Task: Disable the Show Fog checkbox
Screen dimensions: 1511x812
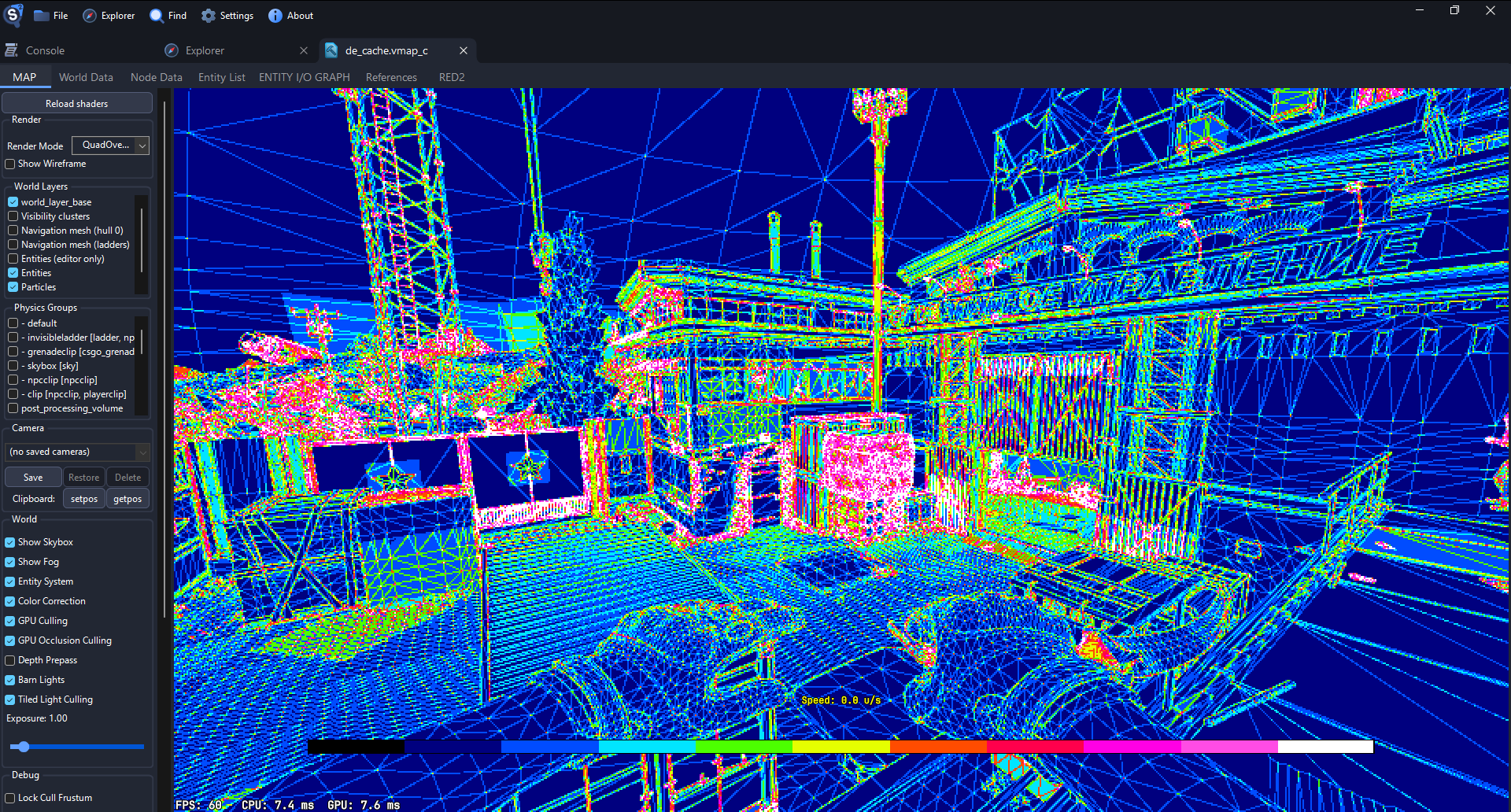Action: [x=10, y=562]
